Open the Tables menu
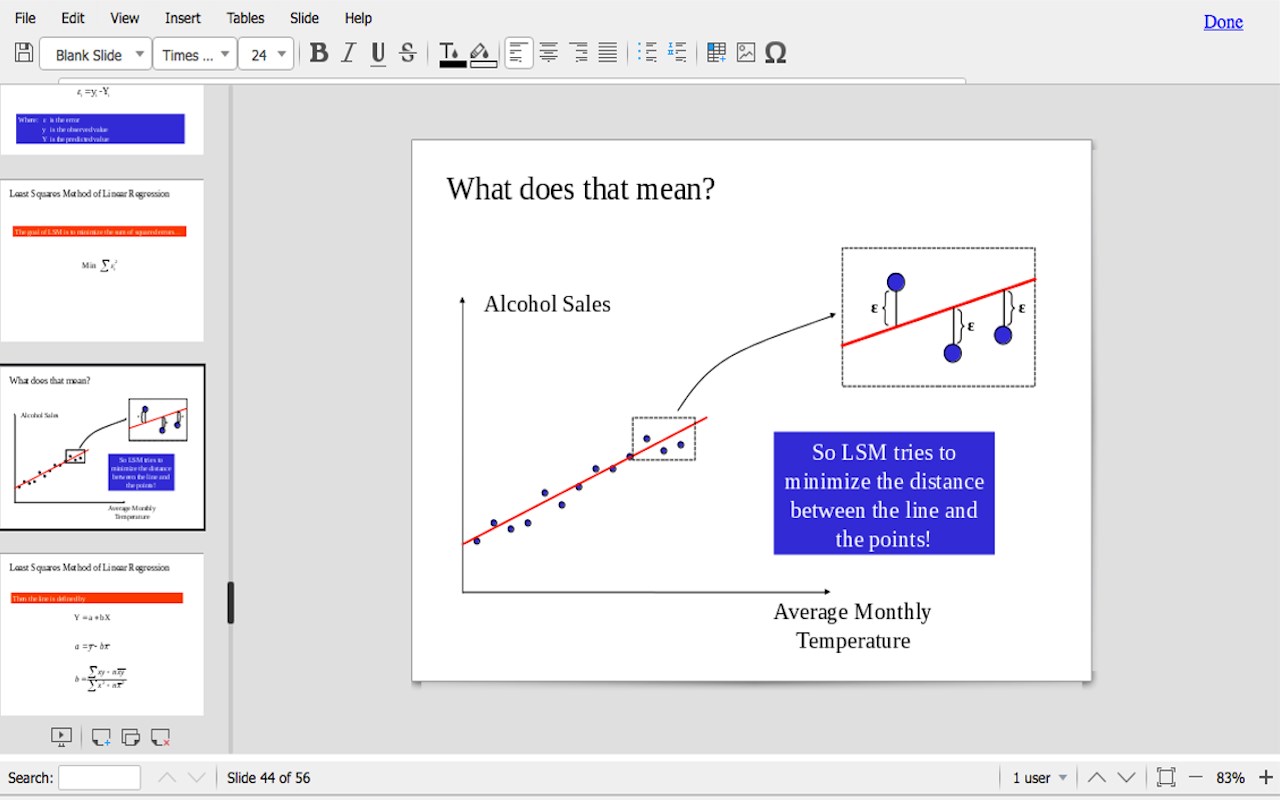 tap(245, 18)
